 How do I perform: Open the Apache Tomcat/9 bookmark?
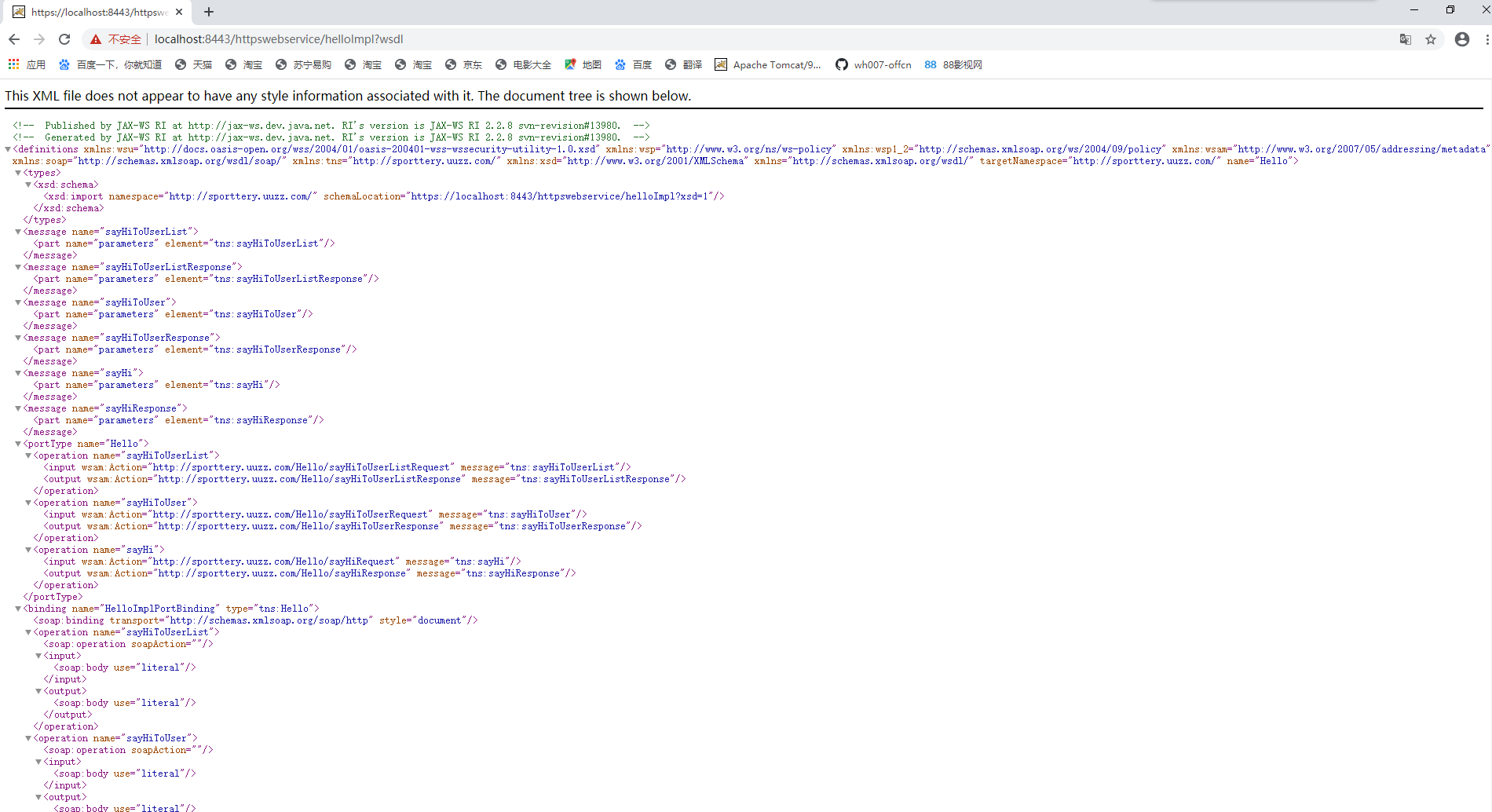pos(768,64)
